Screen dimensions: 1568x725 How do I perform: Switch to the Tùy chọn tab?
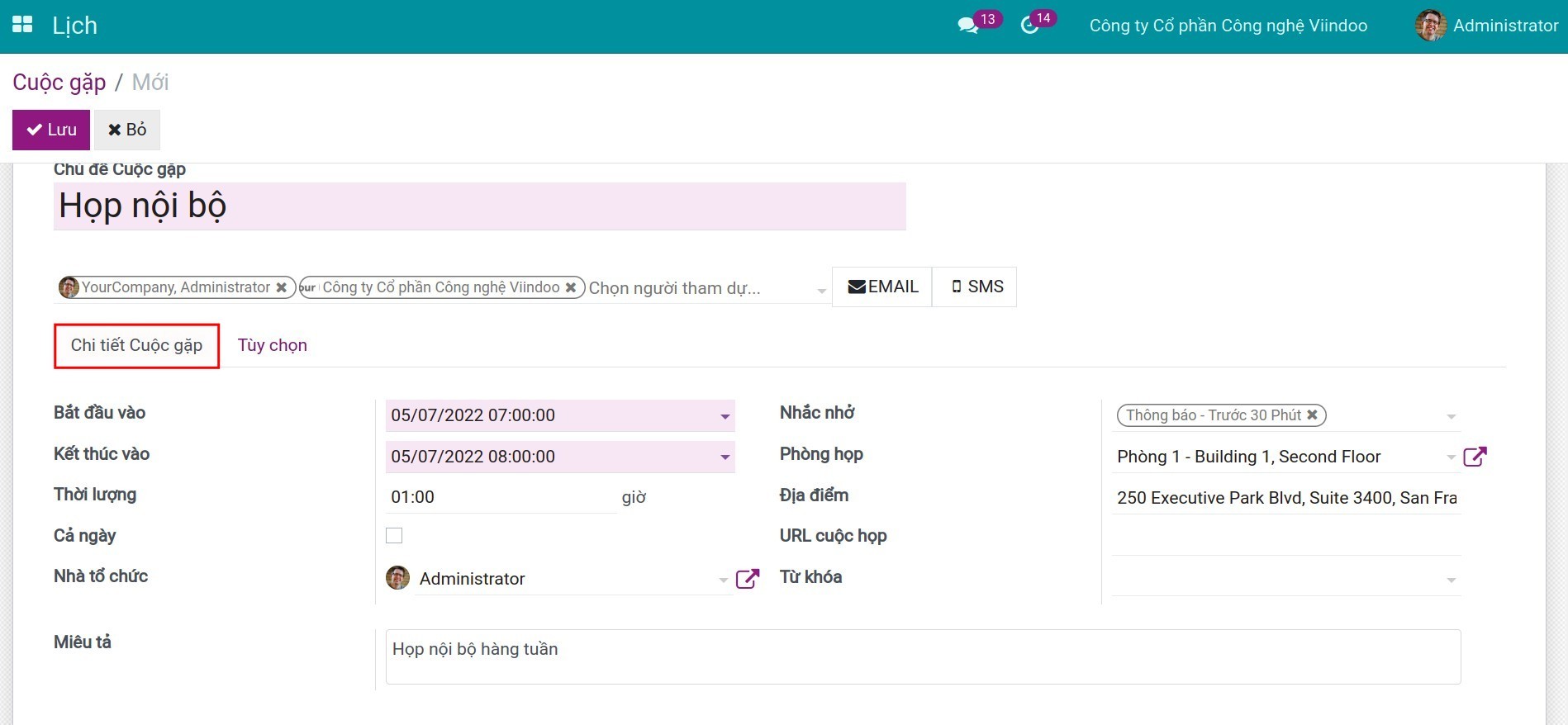[x=272, y=345]
